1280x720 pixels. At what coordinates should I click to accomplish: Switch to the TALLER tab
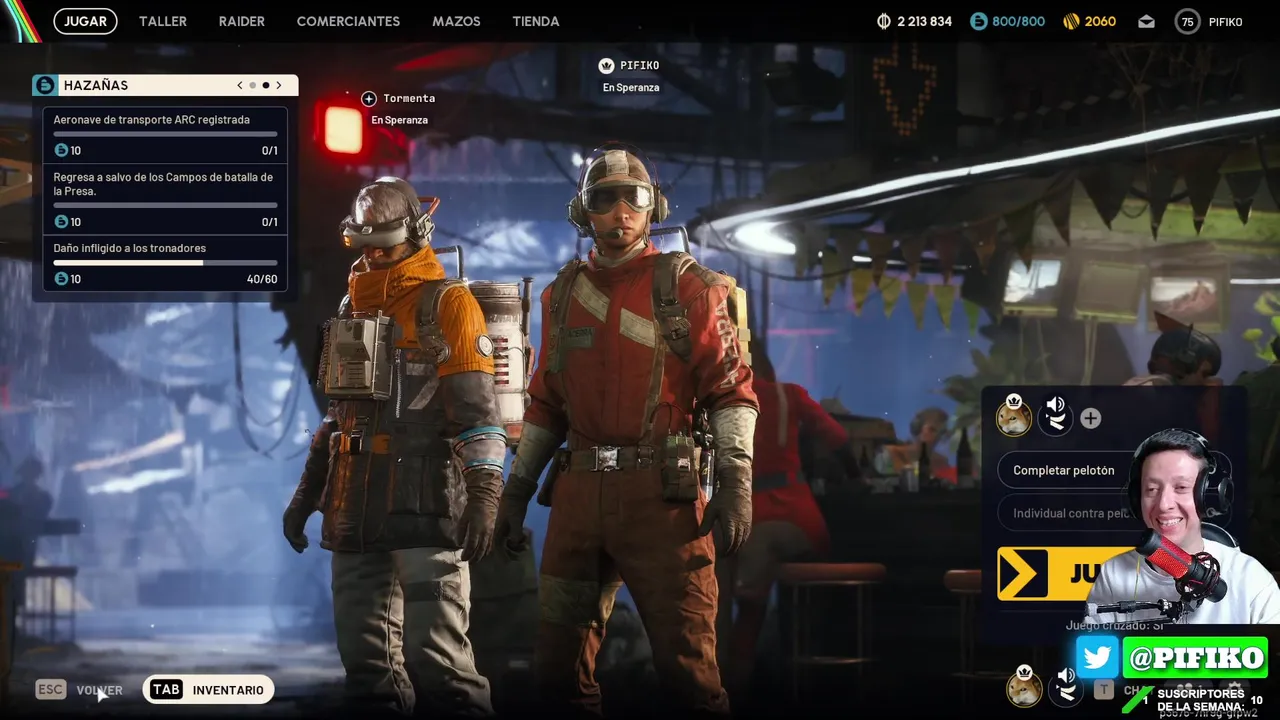[x=163, y=21]
